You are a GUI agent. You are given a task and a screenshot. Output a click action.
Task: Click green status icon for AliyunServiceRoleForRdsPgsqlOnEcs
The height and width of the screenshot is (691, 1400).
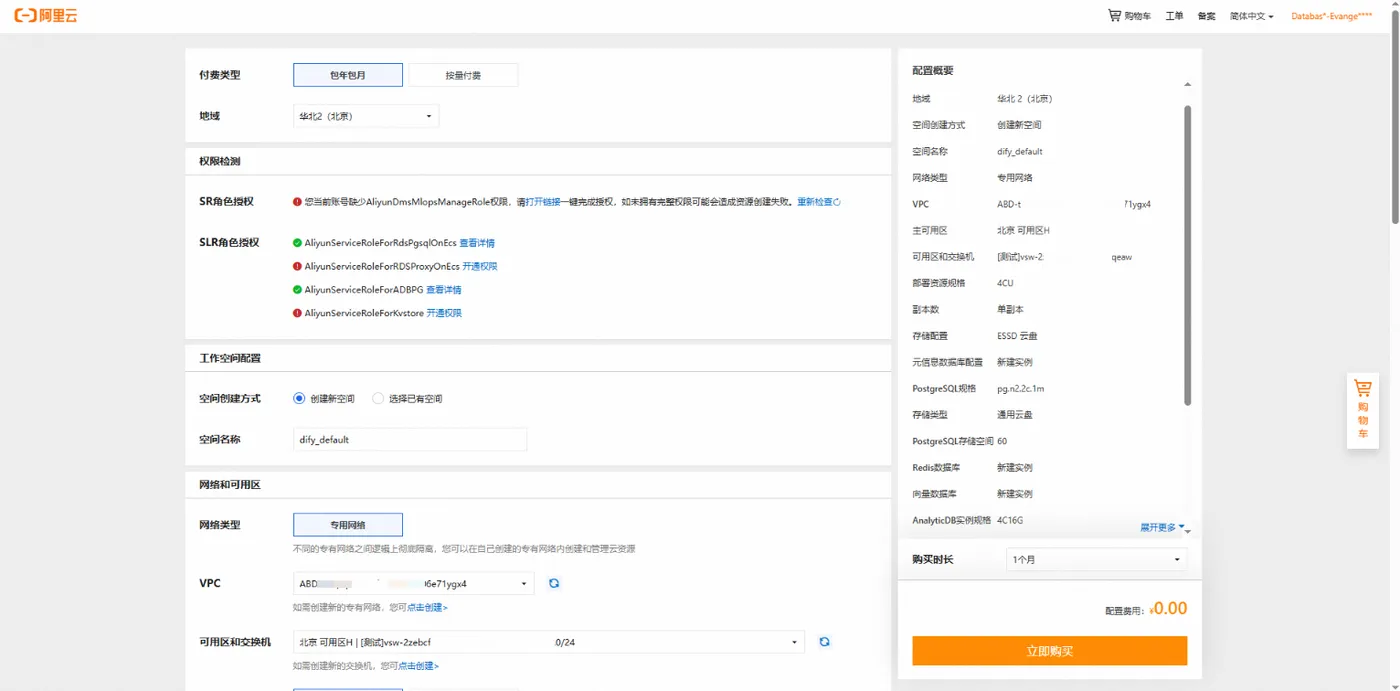[x=297, y=243]
